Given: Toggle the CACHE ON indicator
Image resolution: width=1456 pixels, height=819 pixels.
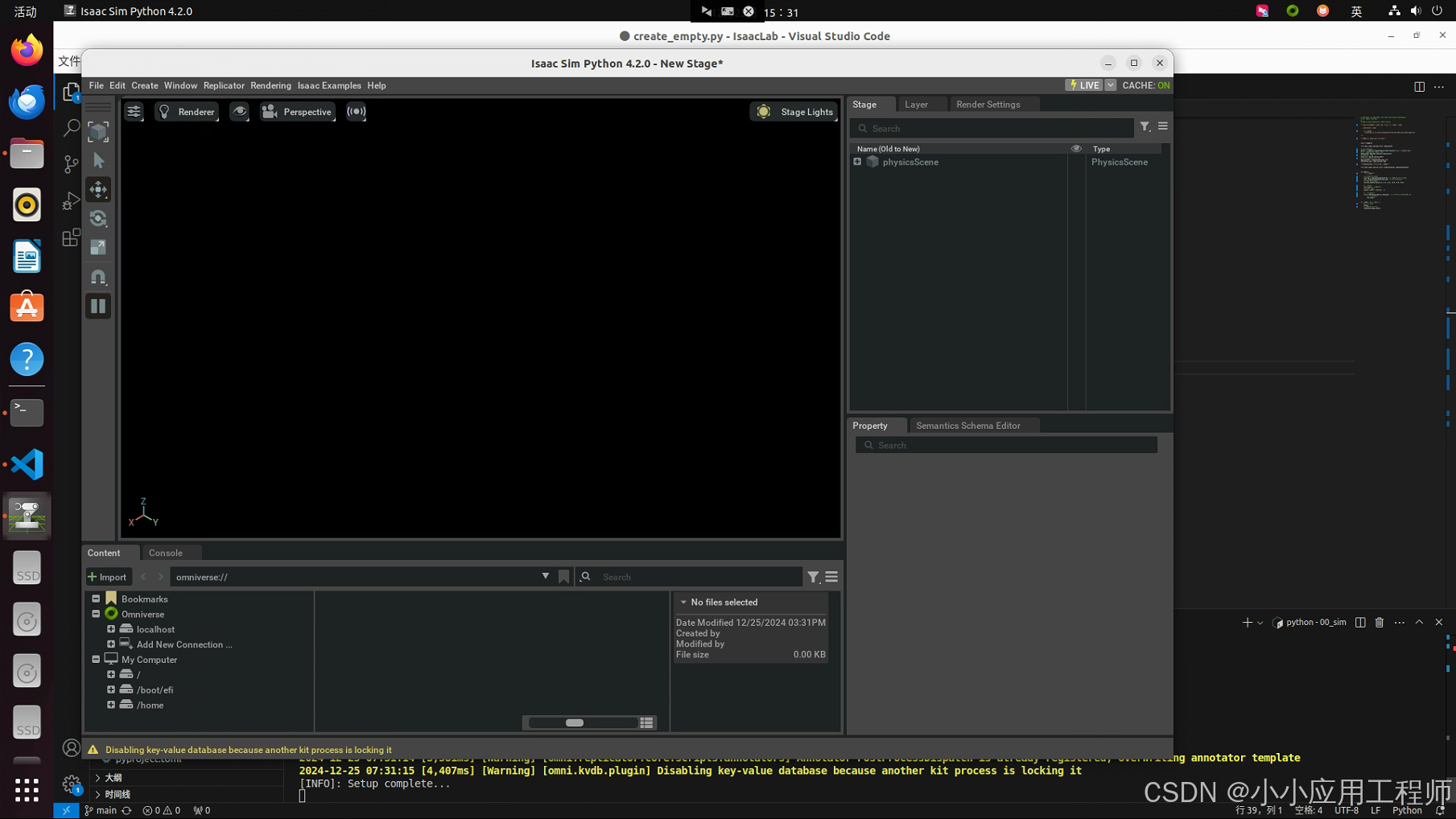Looking at the screenshot, I should coord(1146,85).
